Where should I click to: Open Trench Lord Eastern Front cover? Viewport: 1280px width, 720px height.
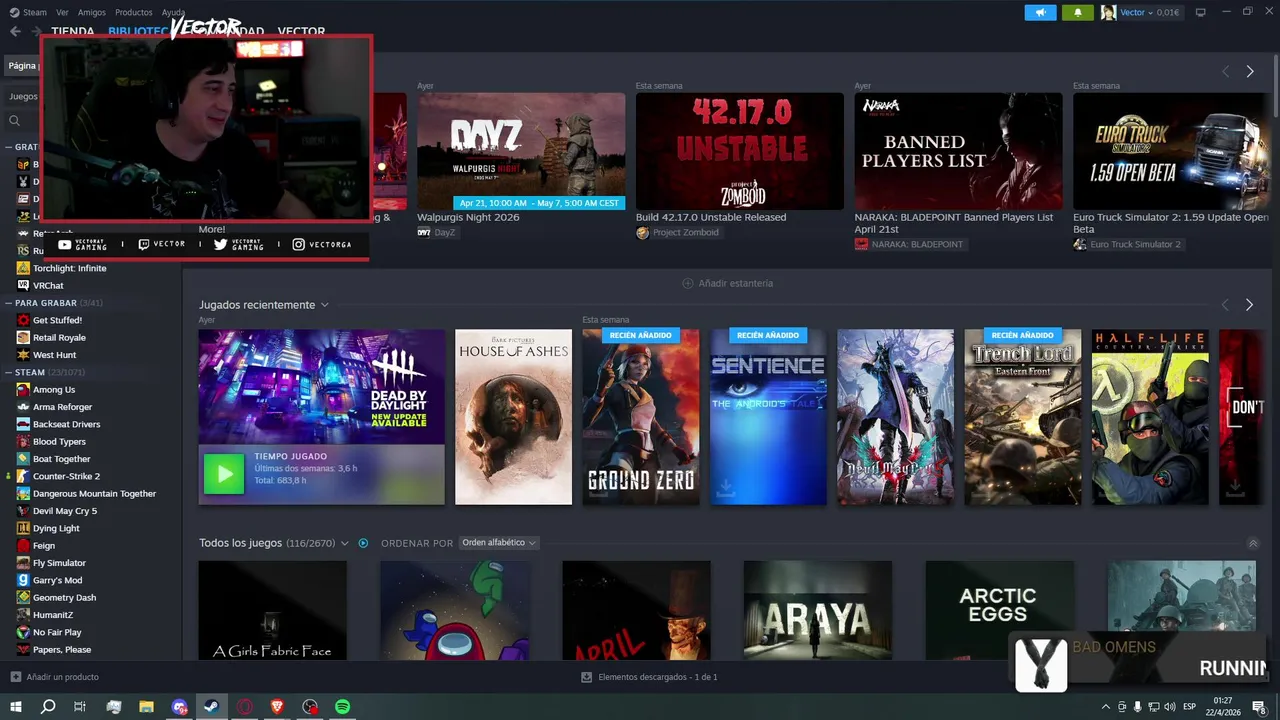[x=1022, y=417]
